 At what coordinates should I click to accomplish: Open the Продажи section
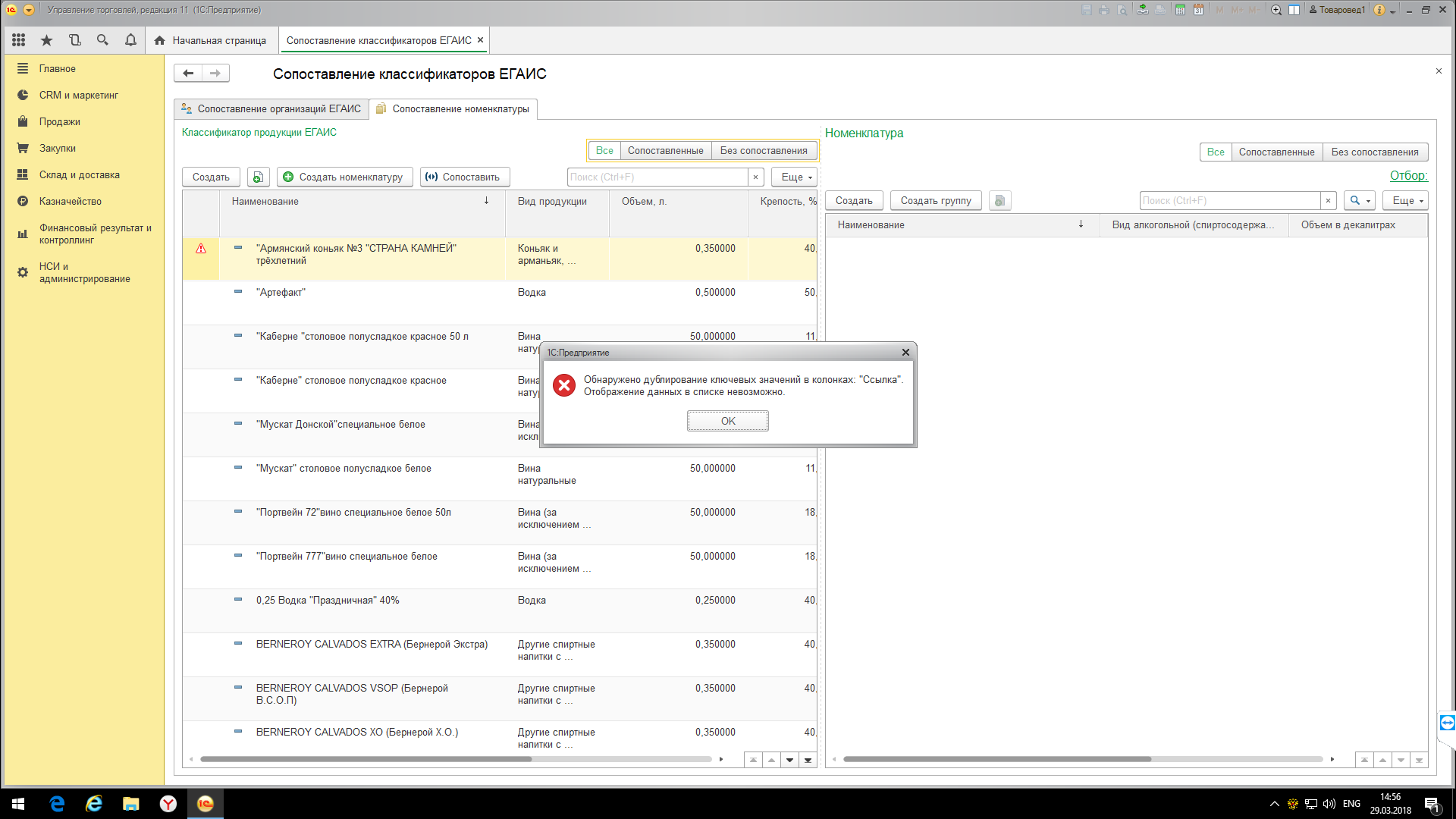coord(60,122)
